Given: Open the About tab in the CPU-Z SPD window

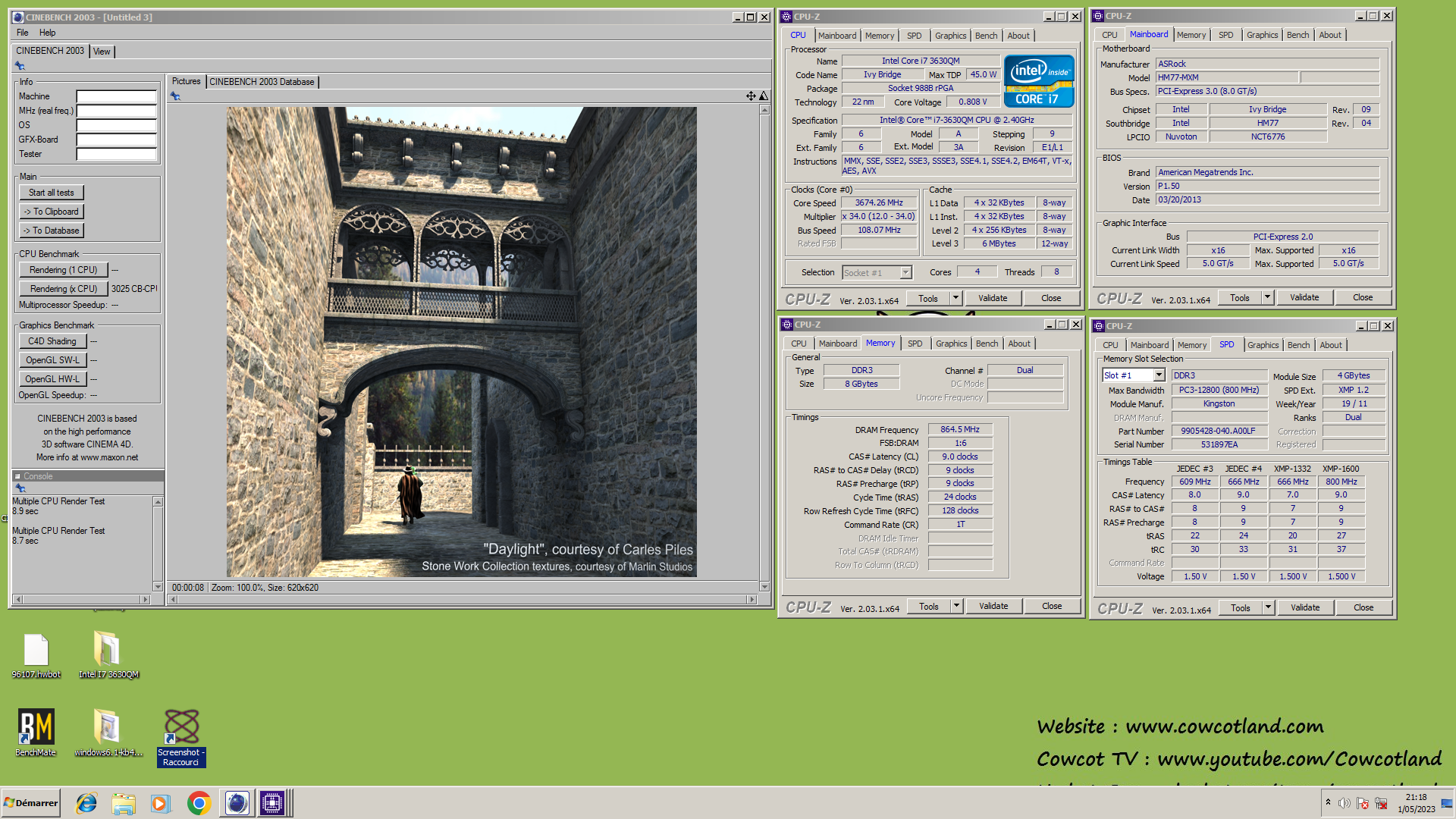Looking at the screenshot, I should (1331, 345).
